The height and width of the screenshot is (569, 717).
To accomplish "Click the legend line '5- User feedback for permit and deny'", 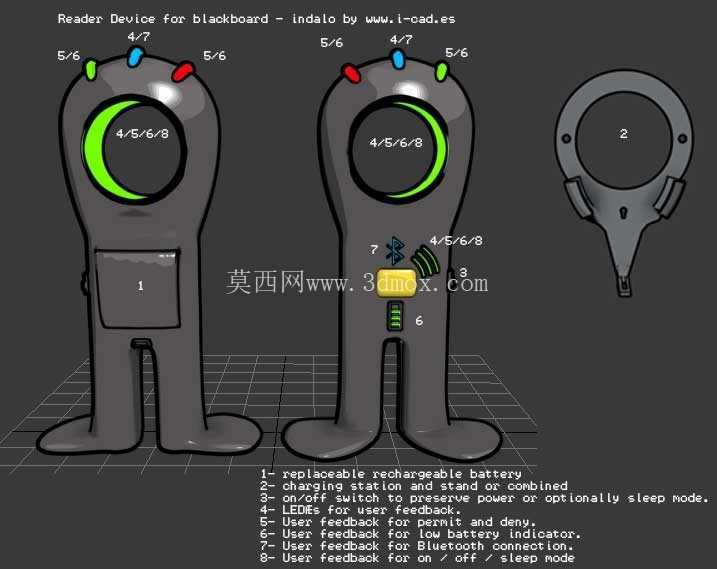I will point(398,521).
